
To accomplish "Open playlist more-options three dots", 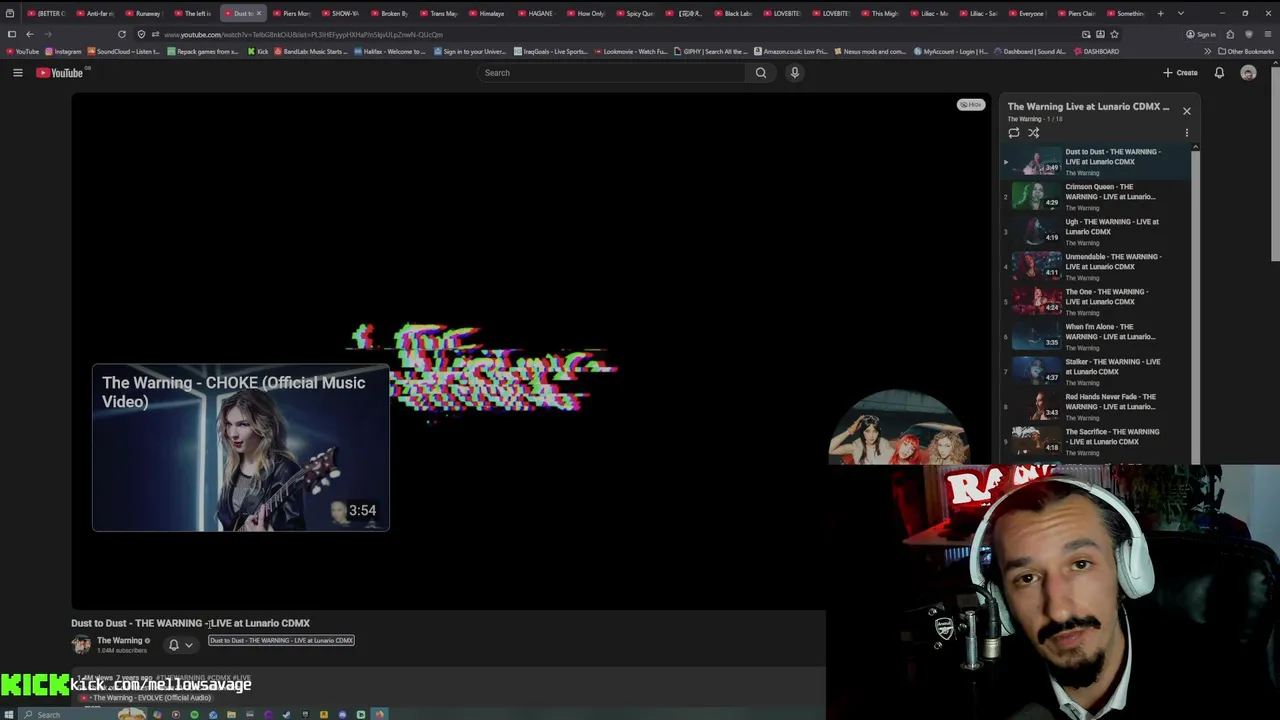I will pos(1187,132).
